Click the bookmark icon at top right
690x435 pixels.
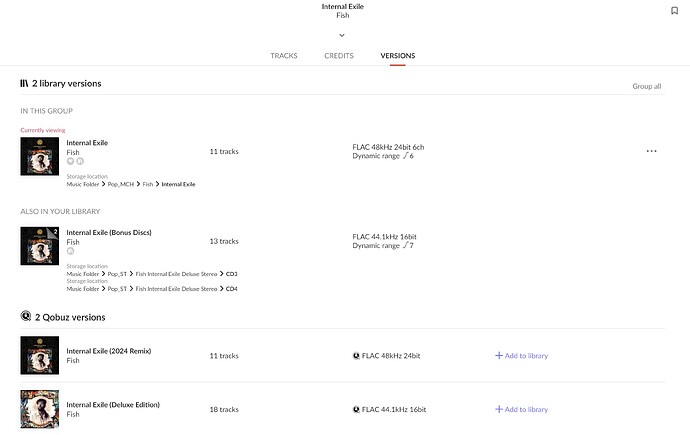click(674, 10)
